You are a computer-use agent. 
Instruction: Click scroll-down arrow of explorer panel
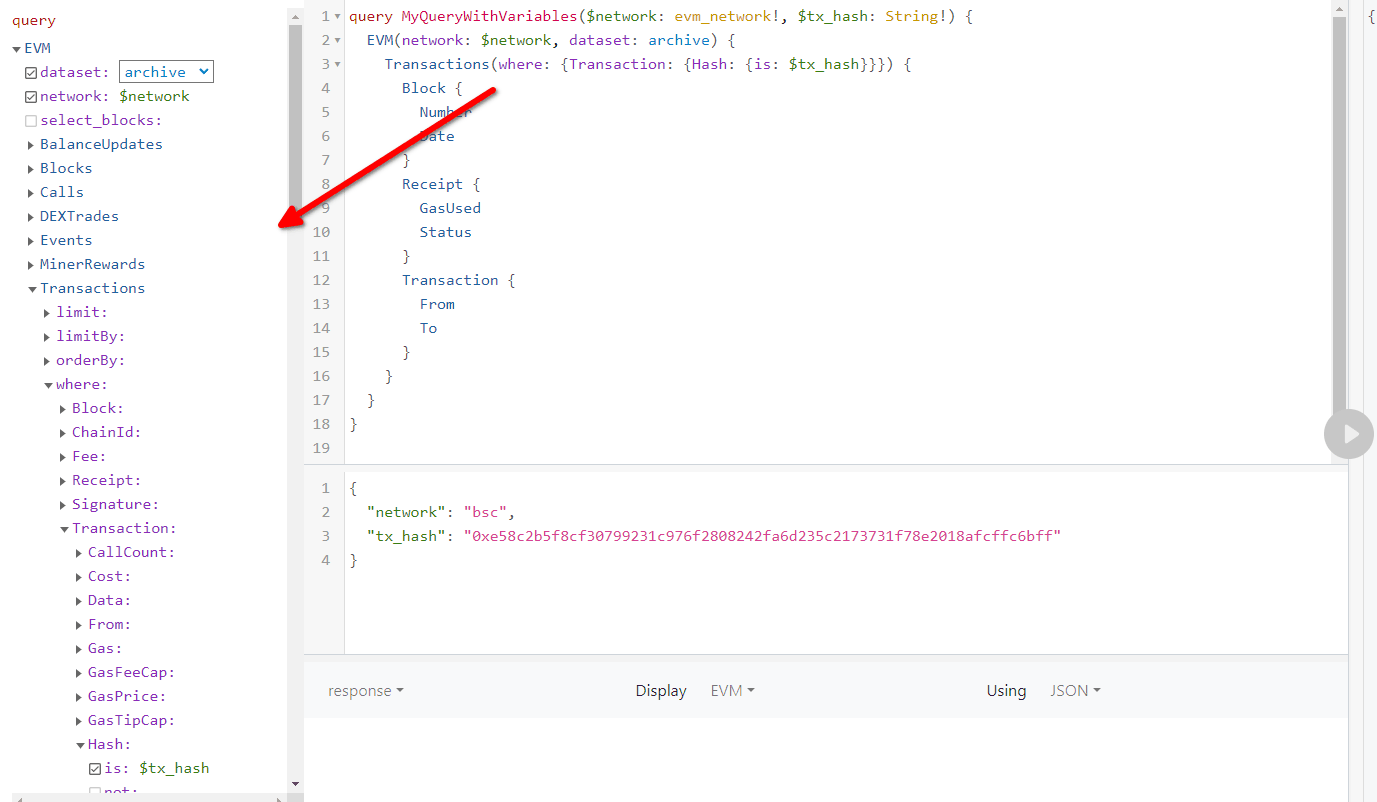[295, 783]
